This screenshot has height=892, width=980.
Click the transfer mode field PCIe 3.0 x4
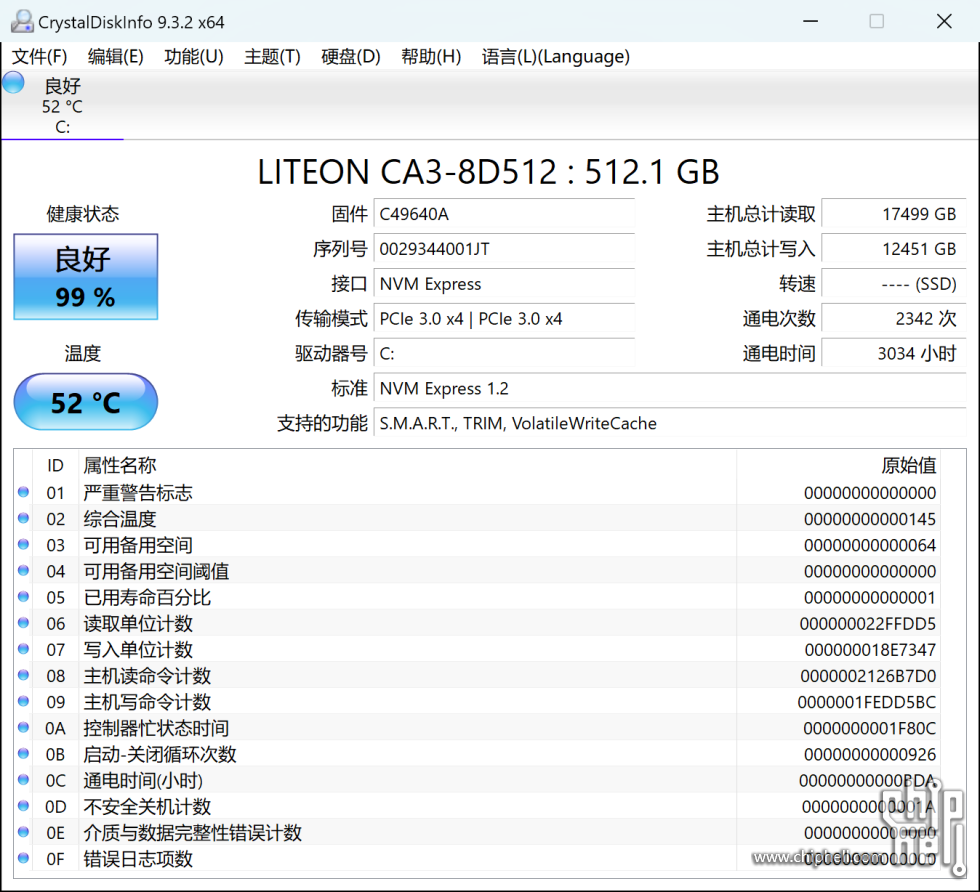click(504, 319)
